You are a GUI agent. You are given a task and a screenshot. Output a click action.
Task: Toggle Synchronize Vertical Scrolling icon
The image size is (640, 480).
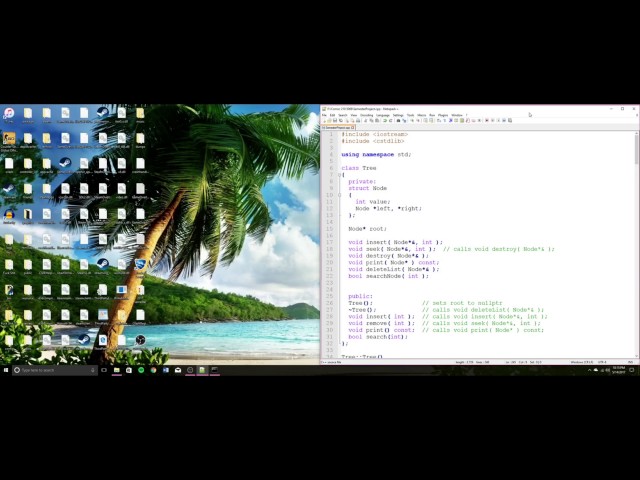coord(425,120)
